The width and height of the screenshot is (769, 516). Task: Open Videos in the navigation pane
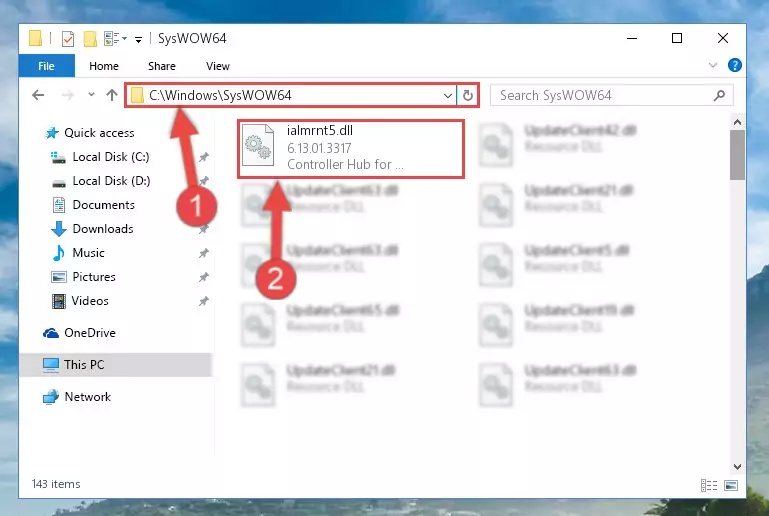(90, 301)
